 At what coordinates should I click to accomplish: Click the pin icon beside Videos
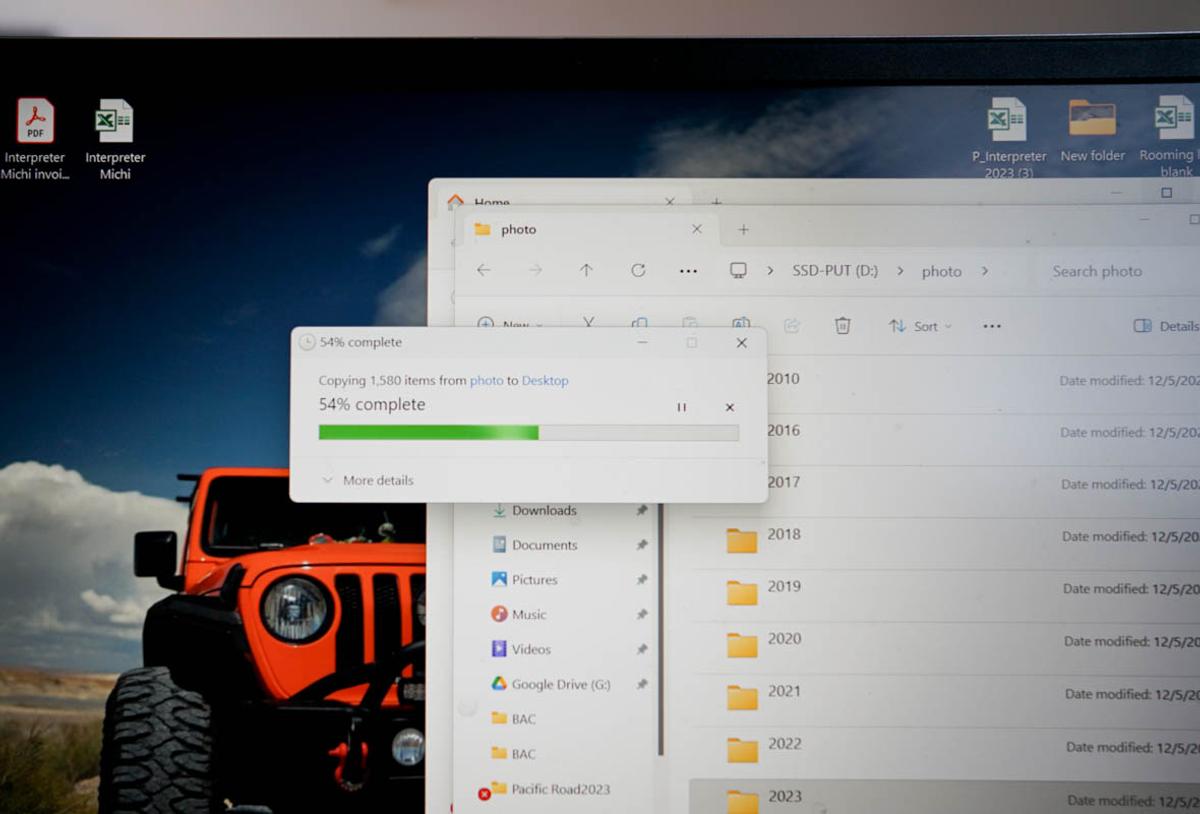click(x=641, y=650)
